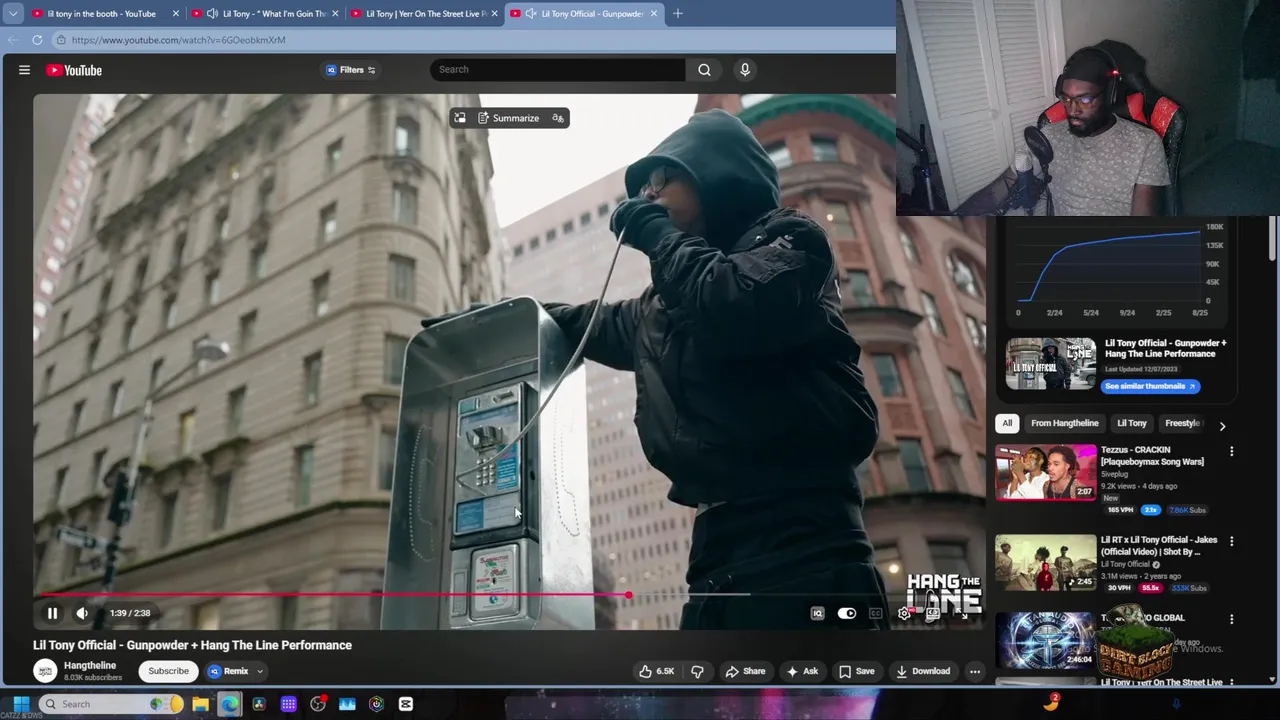Click See similar thumbnails button
Viewport: 1280px width, 720px height.
1150,386
